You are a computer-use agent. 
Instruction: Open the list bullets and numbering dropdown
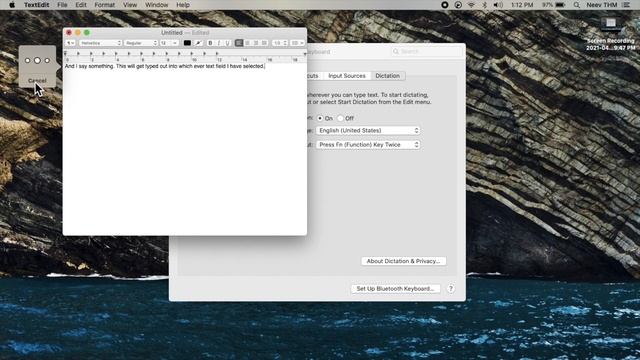297,43
